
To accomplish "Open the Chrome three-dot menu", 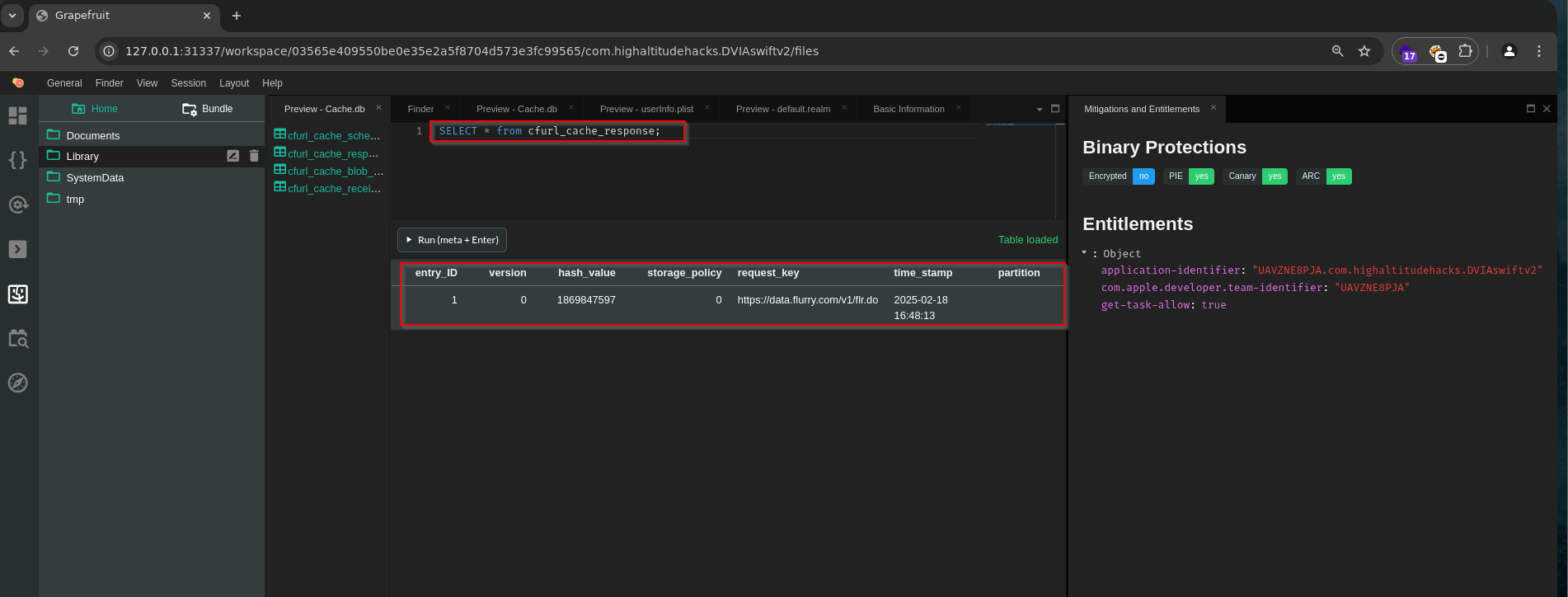I will point(1539,51).
